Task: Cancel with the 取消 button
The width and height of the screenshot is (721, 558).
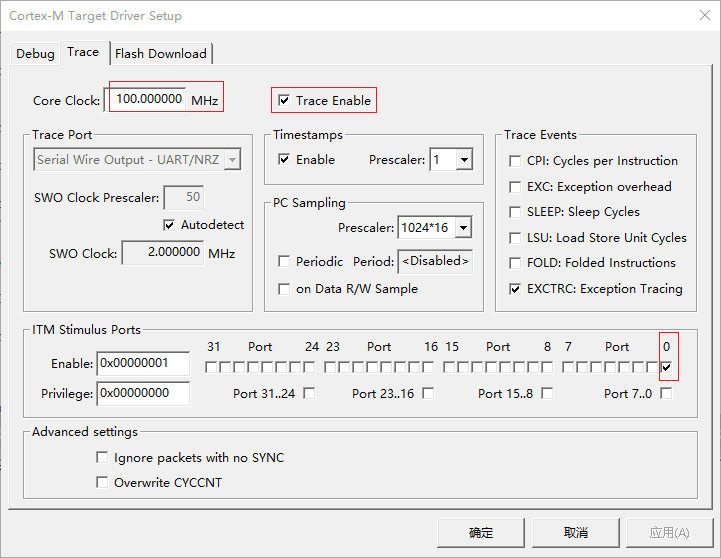Action: pyautogui.click(x=576, y=533)
